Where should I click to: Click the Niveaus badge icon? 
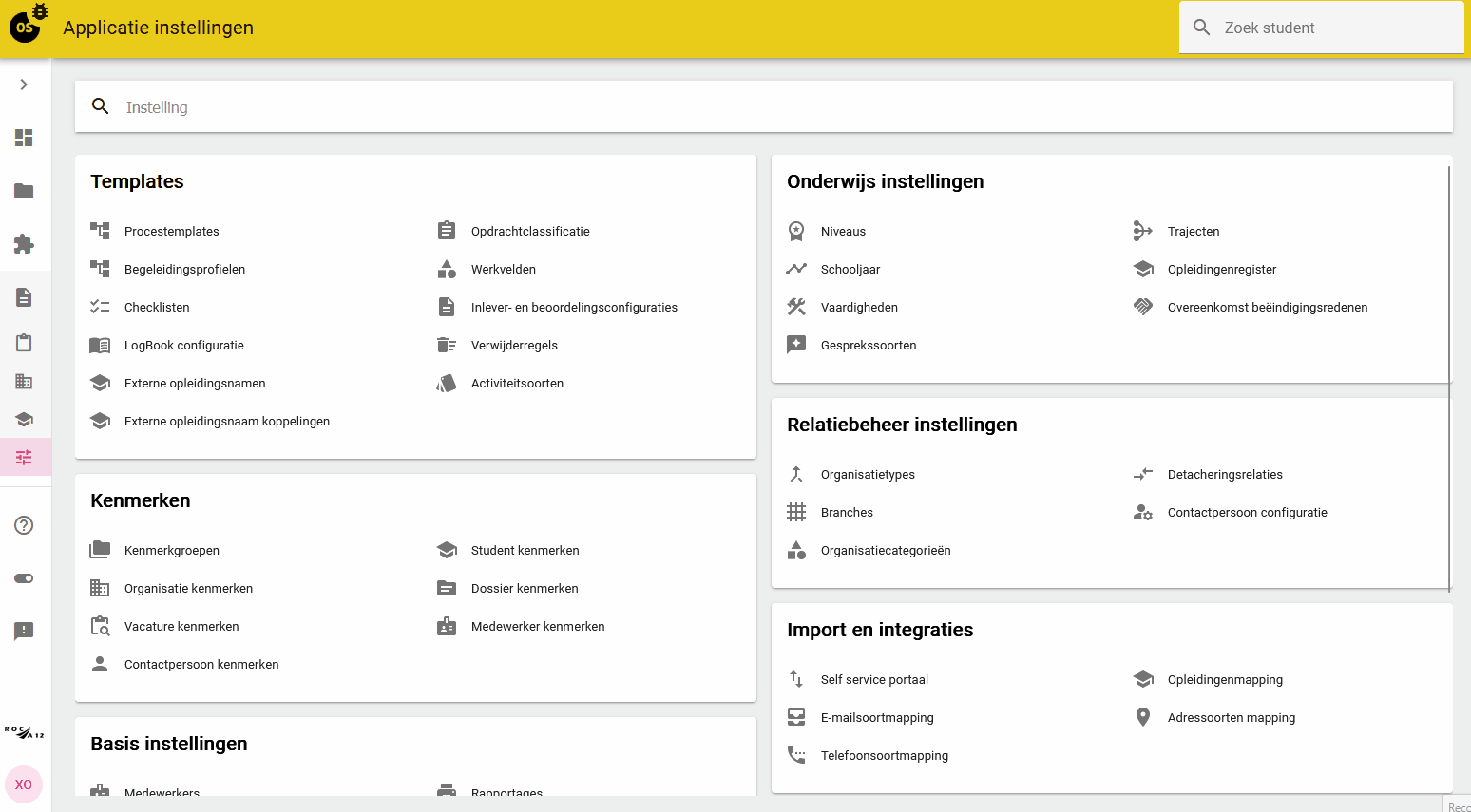click(796, 231)
